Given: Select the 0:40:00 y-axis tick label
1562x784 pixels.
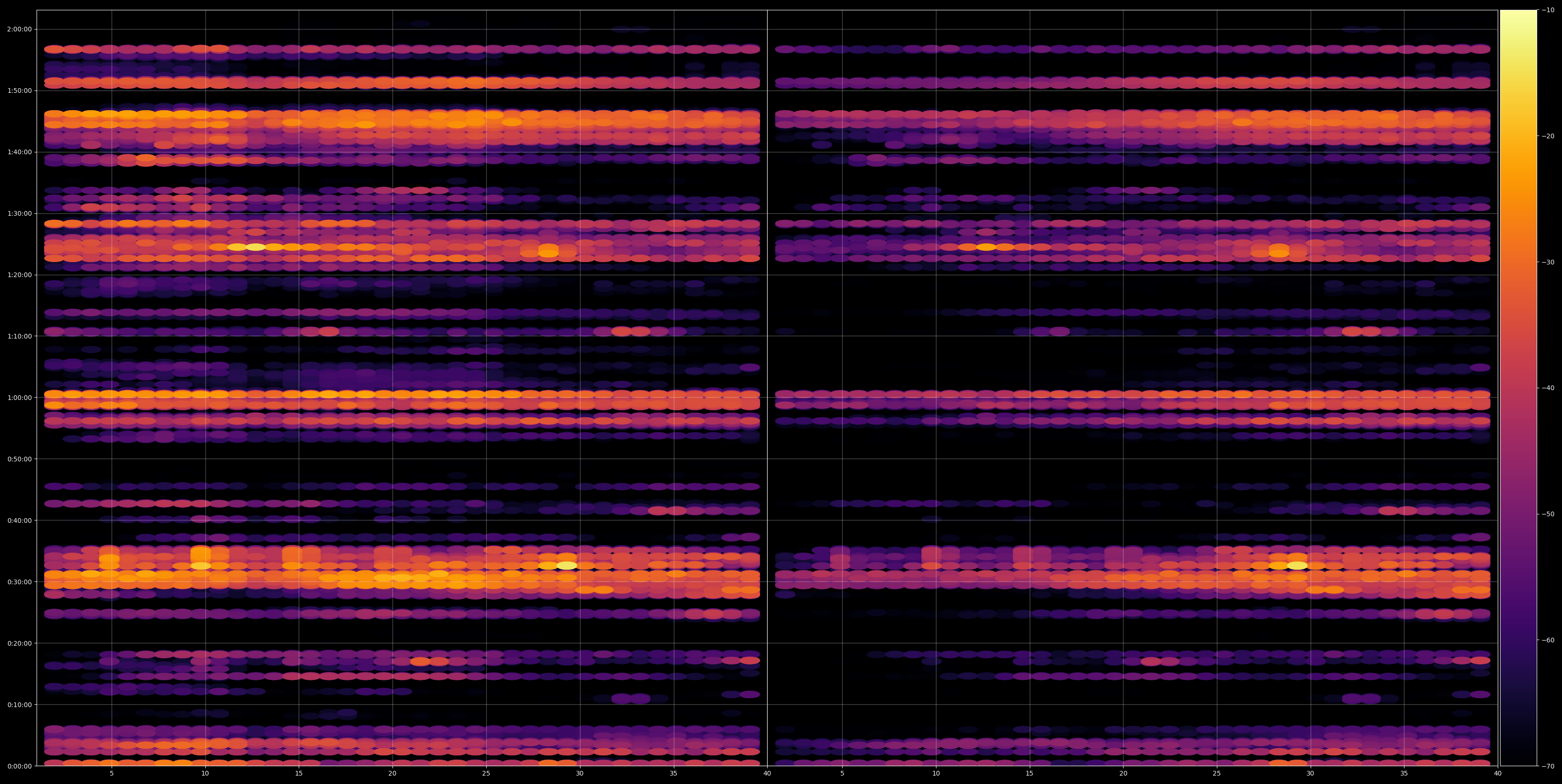Looking at the screenshot, I should click(x=19, y=520).
